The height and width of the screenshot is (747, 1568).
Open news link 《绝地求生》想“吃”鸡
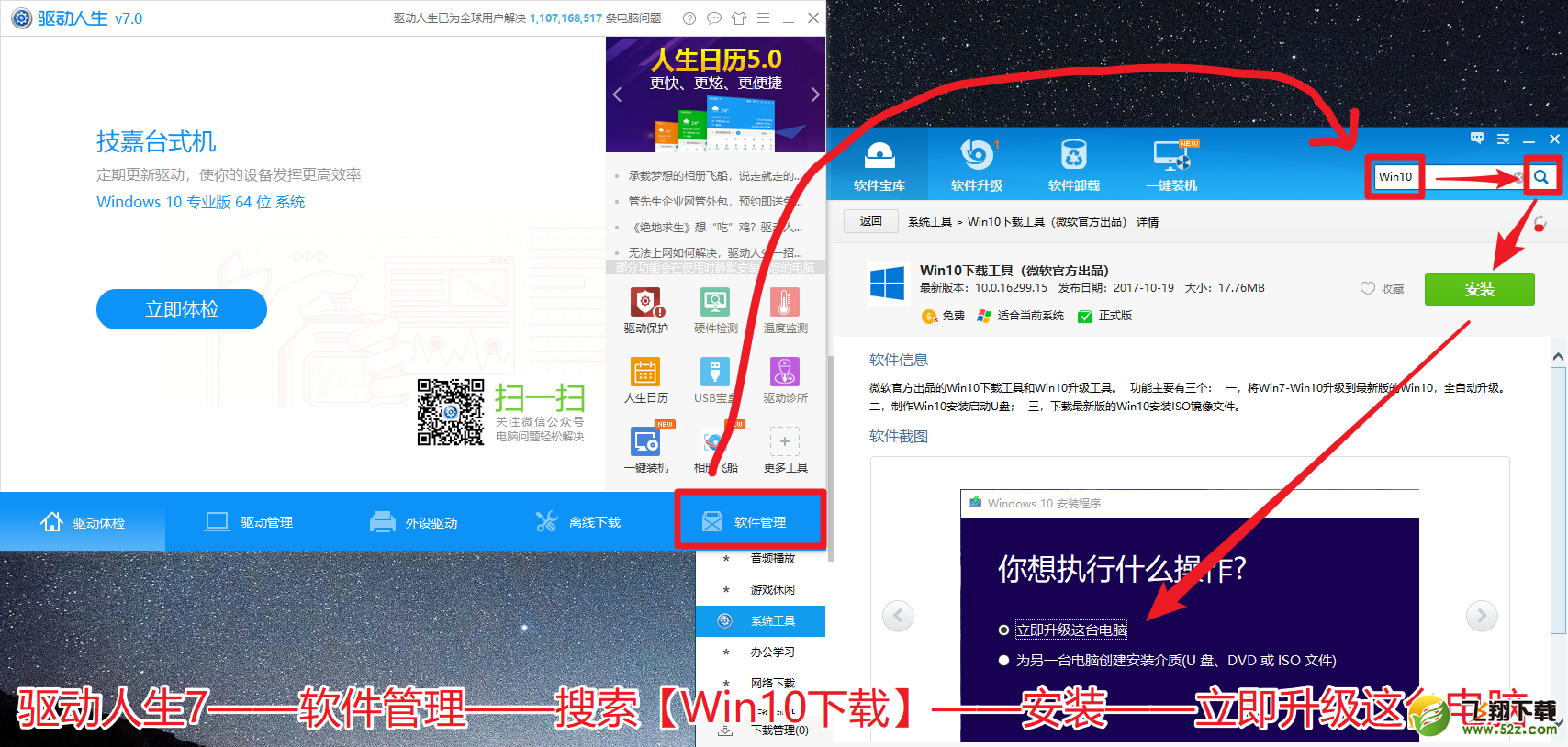[715, 228]
